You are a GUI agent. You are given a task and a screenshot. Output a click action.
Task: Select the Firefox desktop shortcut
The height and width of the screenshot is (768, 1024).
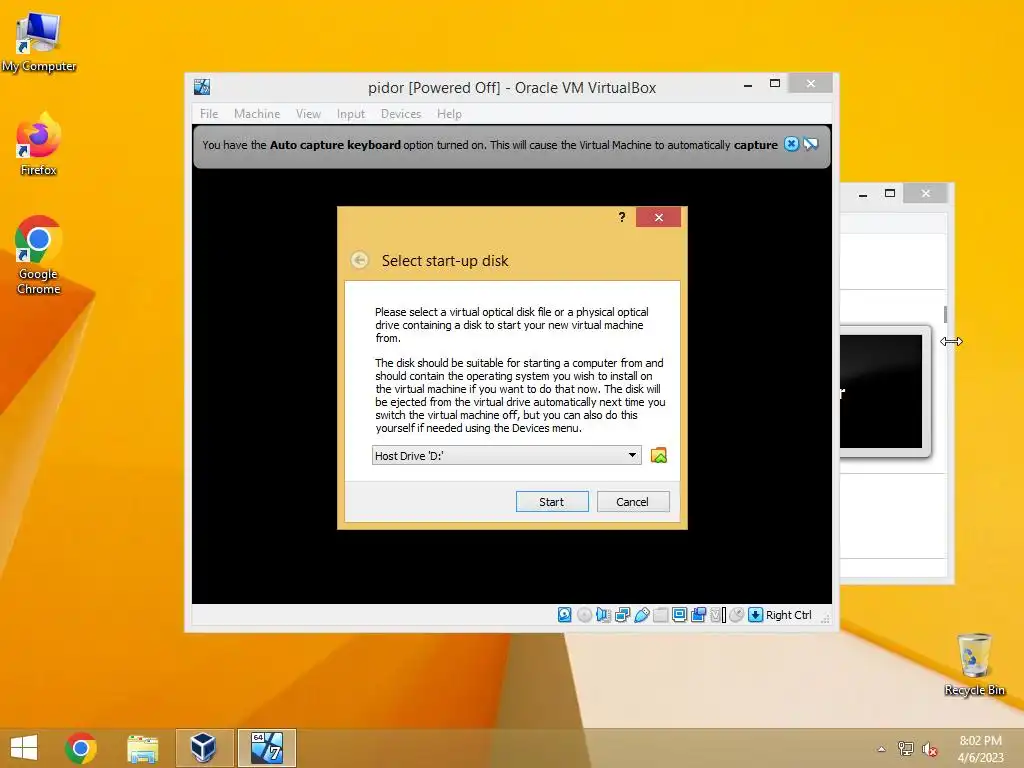coord(39,144)
